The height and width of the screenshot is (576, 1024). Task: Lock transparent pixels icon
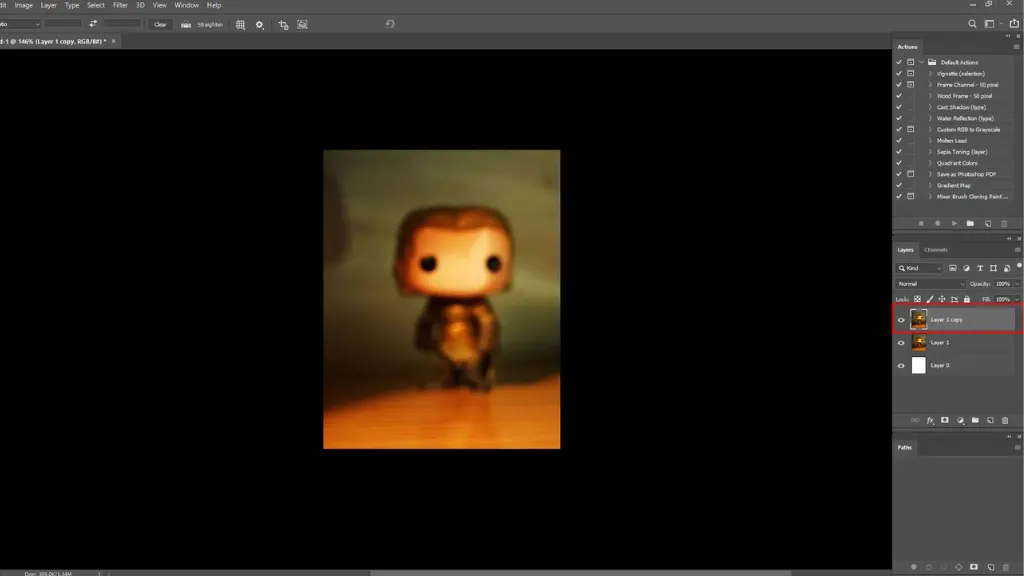pos(917,299)
